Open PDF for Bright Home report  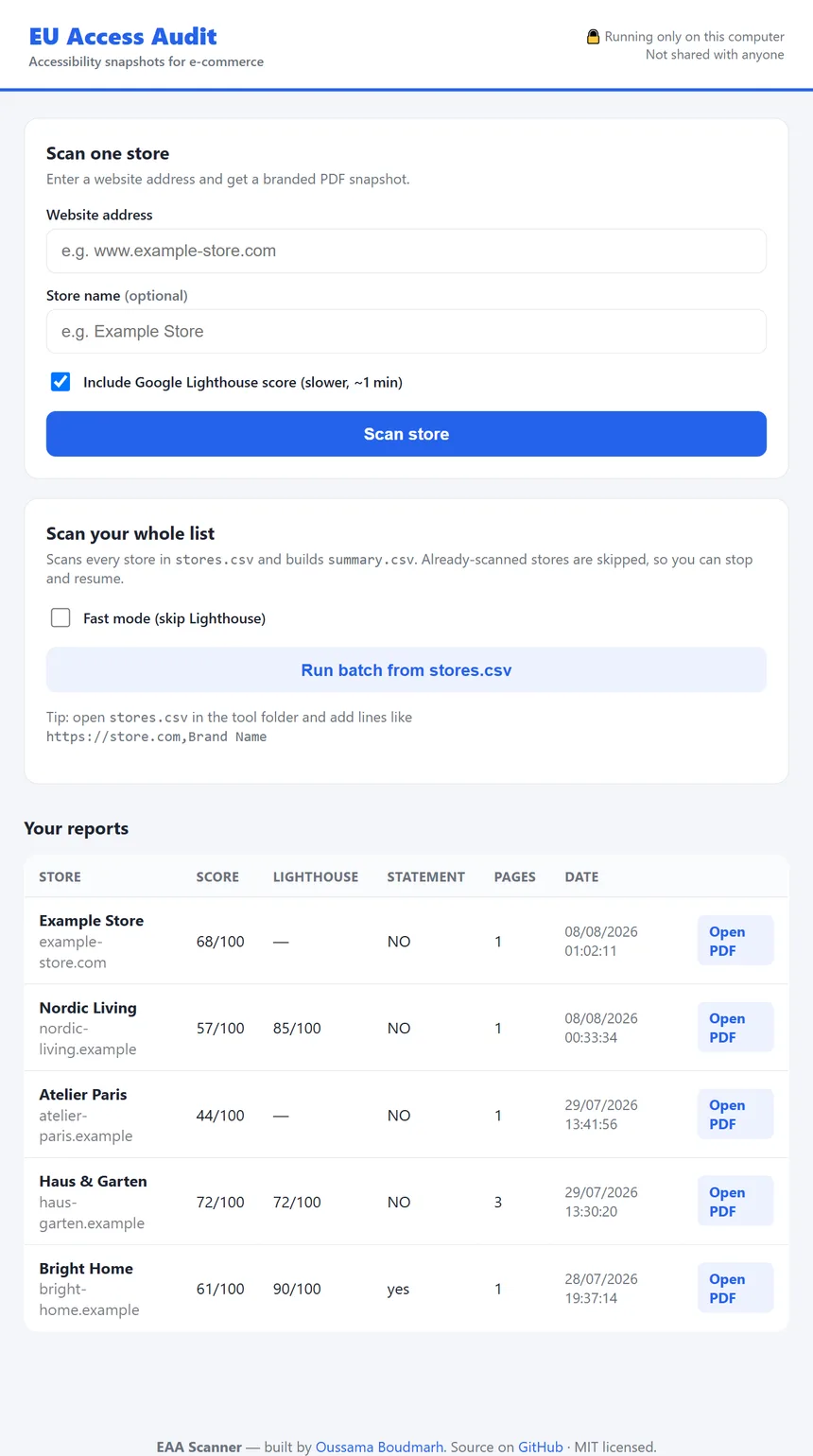[735, 1289]
